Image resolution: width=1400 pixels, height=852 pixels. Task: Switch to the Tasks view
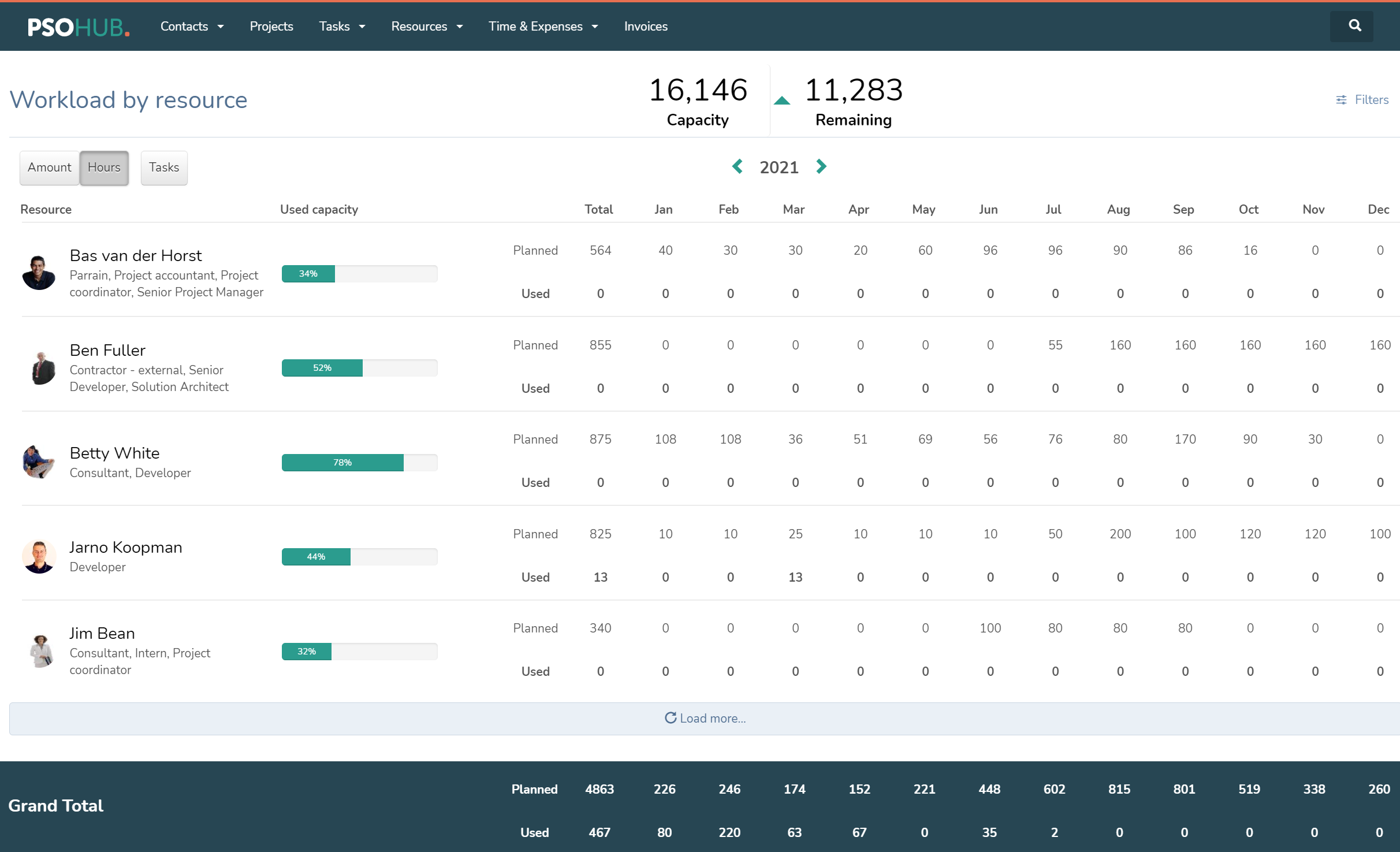click(163, 168)
